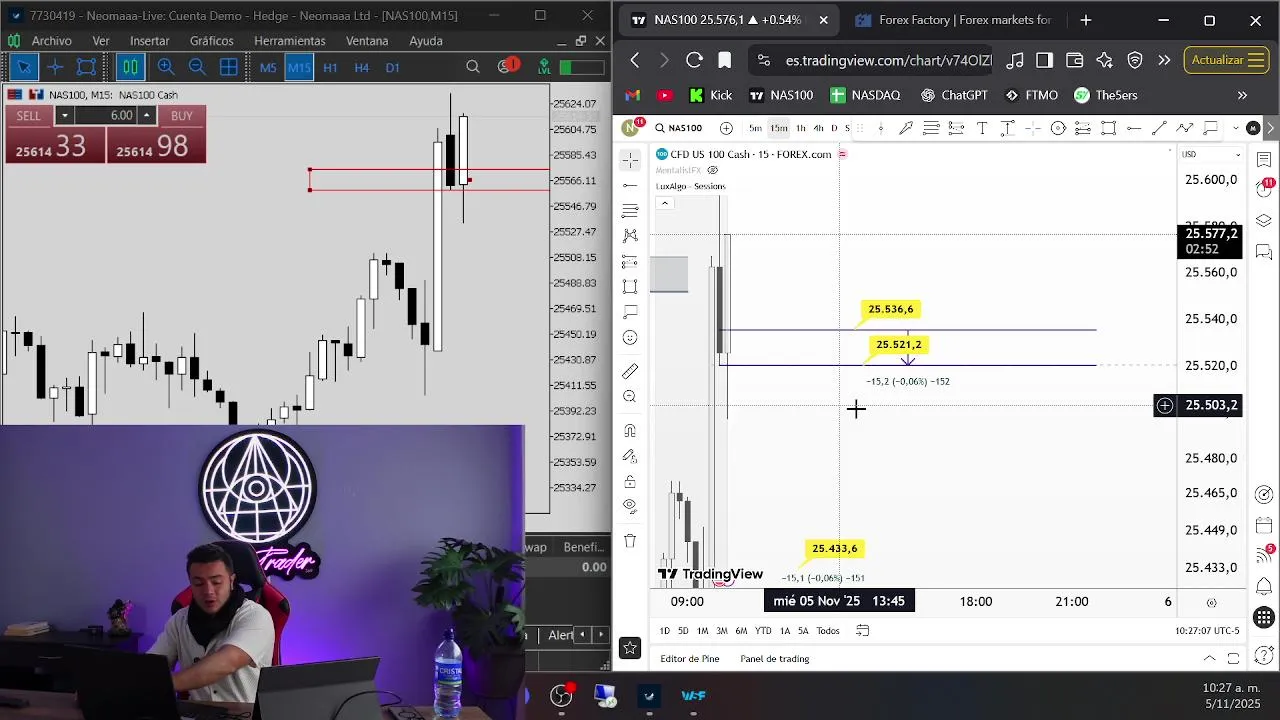1280x720 pixels.
Task: Select the cursor arrow tool in MetaTrader
Action: click(x=23, y=67)
